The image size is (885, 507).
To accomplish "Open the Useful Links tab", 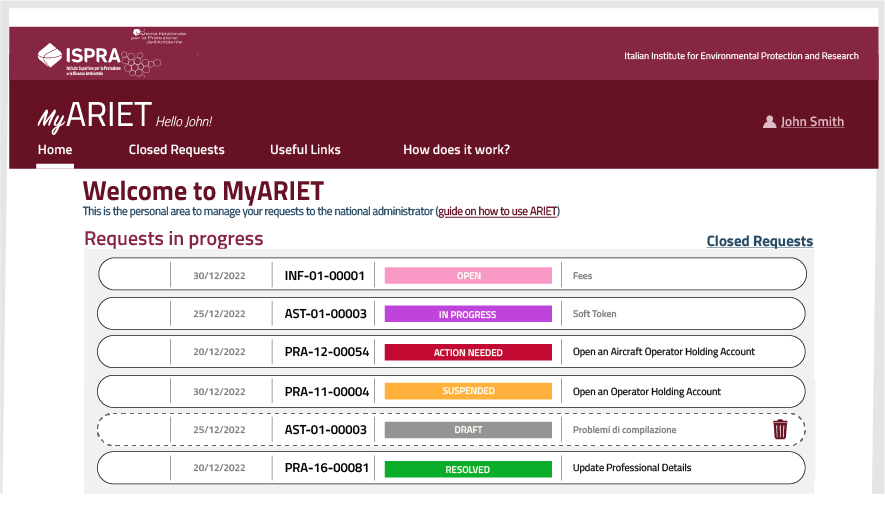I will [305, 150].
